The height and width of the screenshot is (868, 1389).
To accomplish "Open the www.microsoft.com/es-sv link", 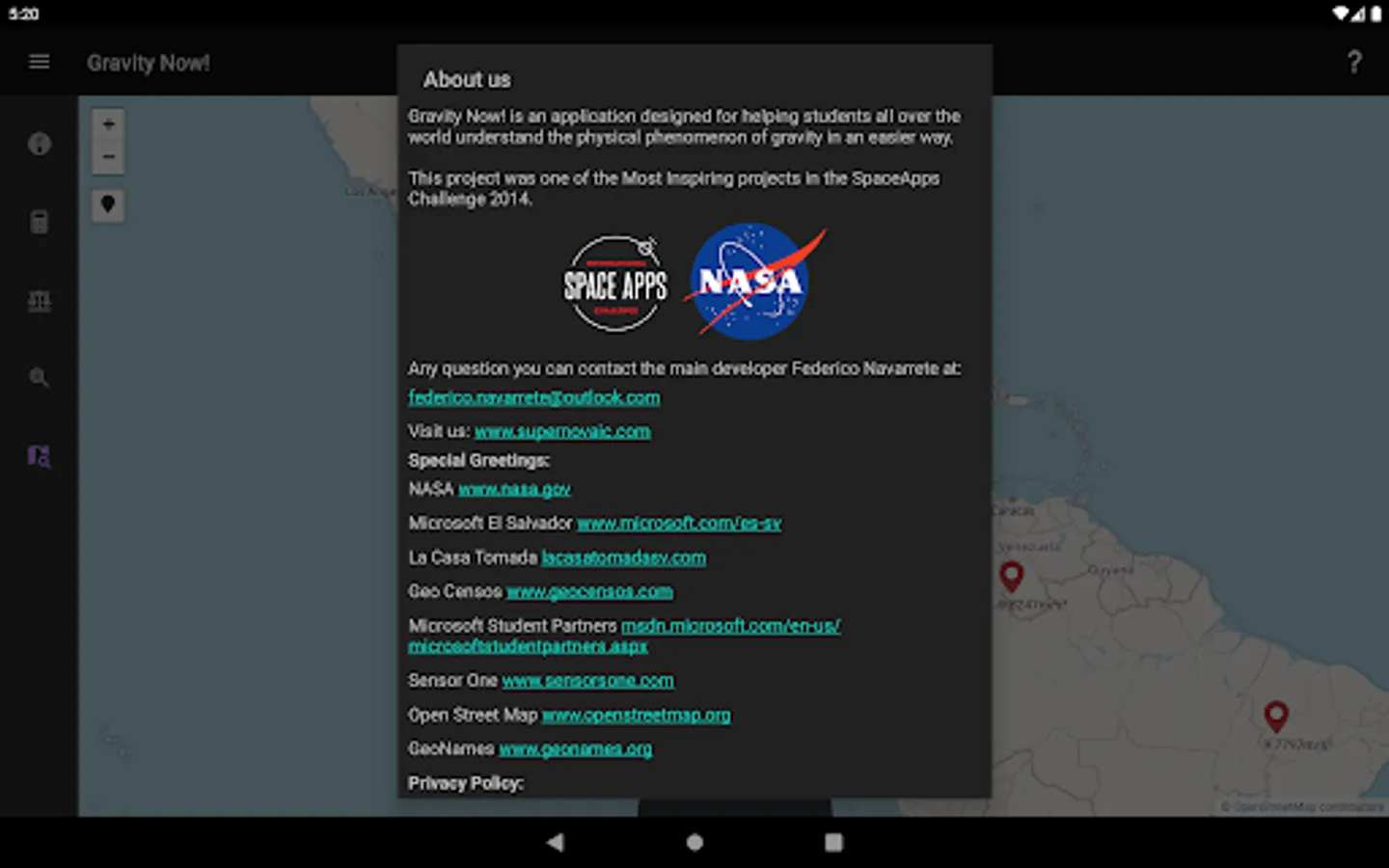I will coord(679,523).
